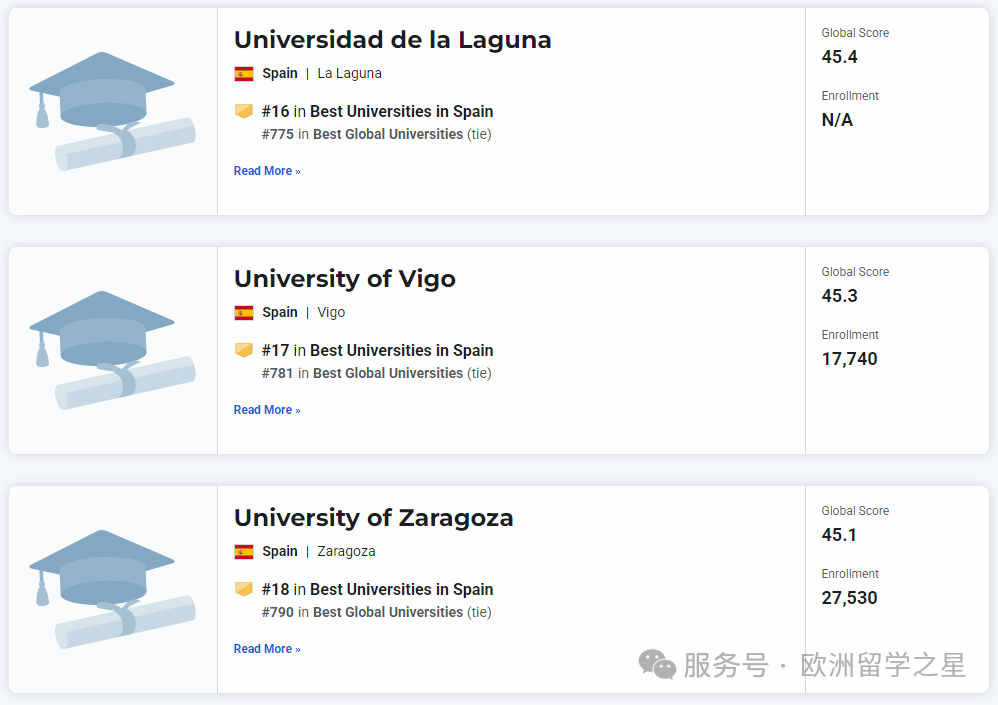Click the gold badge icon beside #18 ranking
Image resolution: width=998 pixels, height=705 pixels.
click(244, 589)
